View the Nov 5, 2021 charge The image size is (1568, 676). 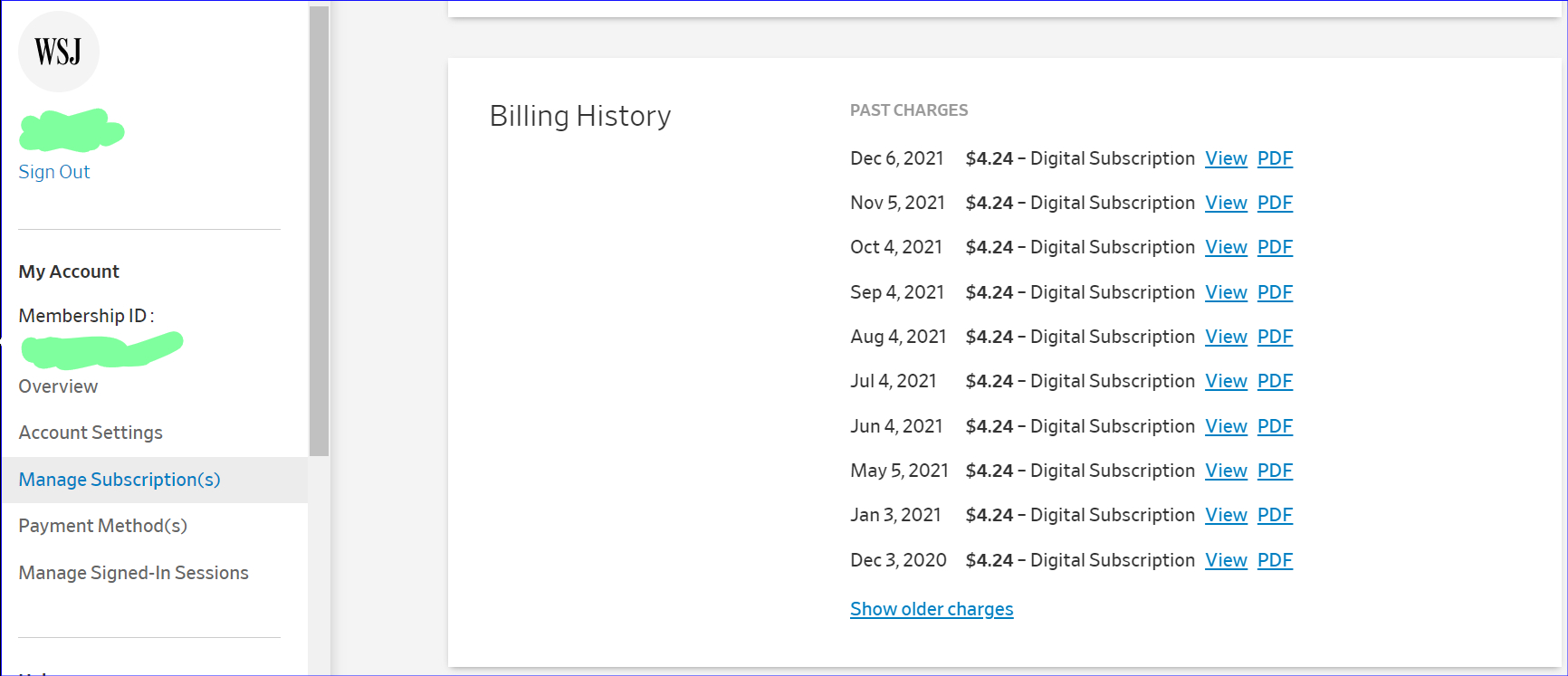click(x=1226, y=203)
